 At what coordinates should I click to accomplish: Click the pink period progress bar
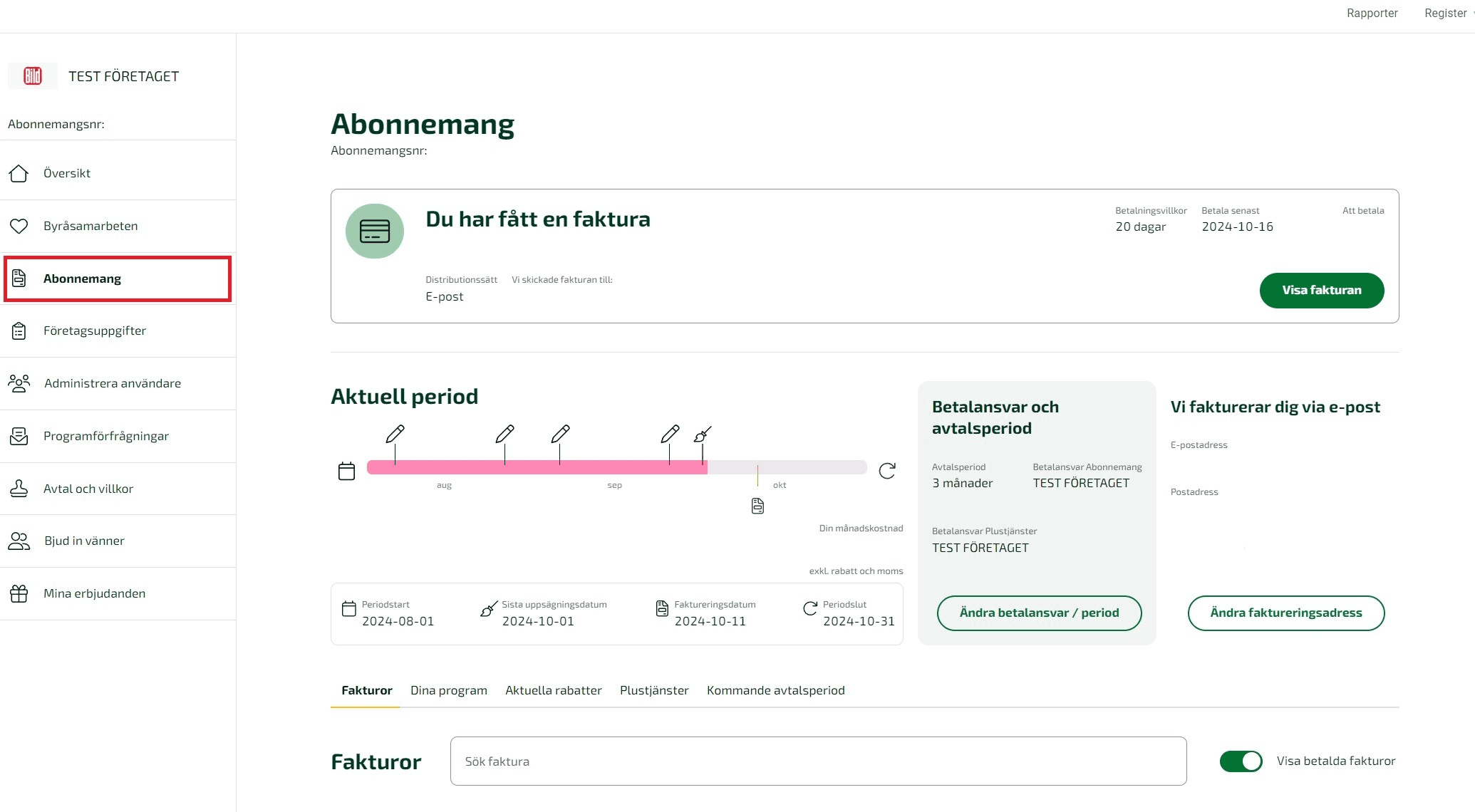[x=537, y=467]
